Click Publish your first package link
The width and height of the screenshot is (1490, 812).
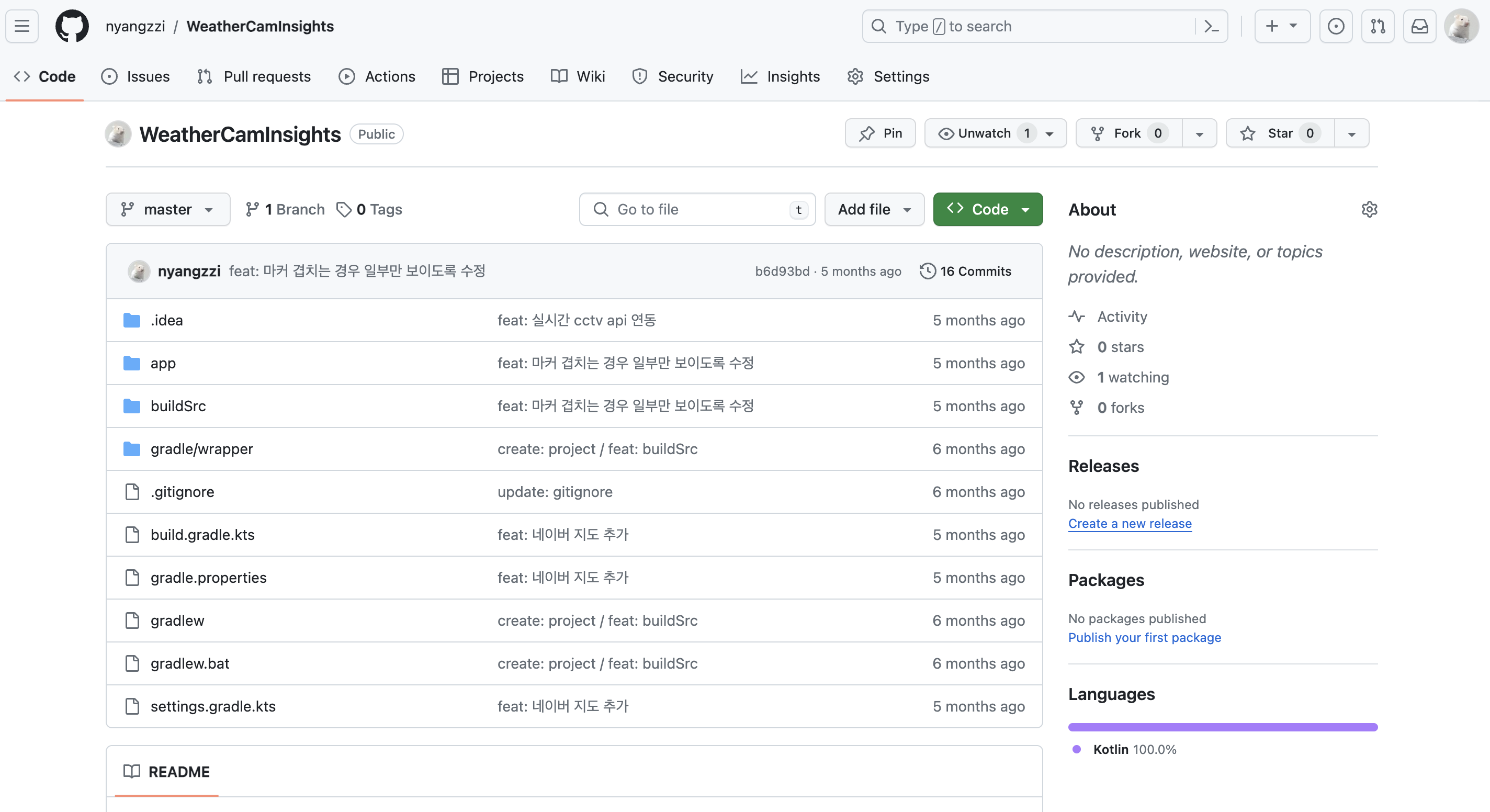1144,637
